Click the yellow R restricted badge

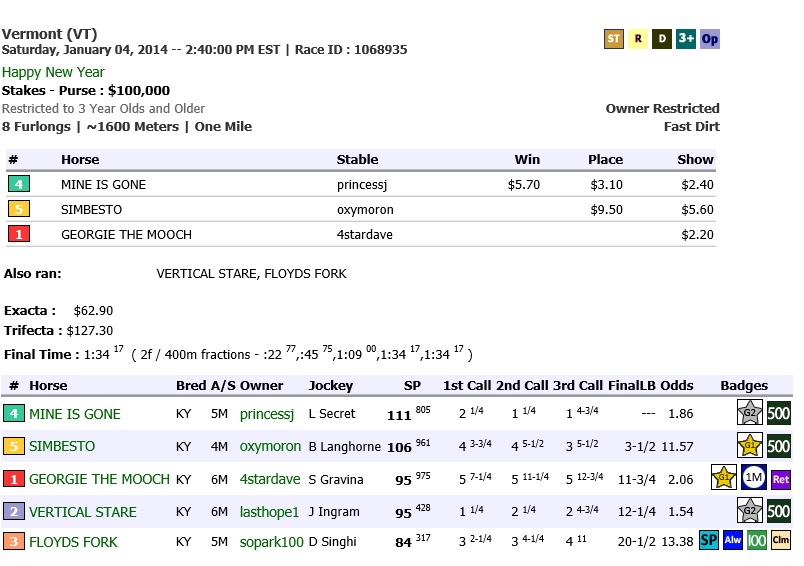637,40
